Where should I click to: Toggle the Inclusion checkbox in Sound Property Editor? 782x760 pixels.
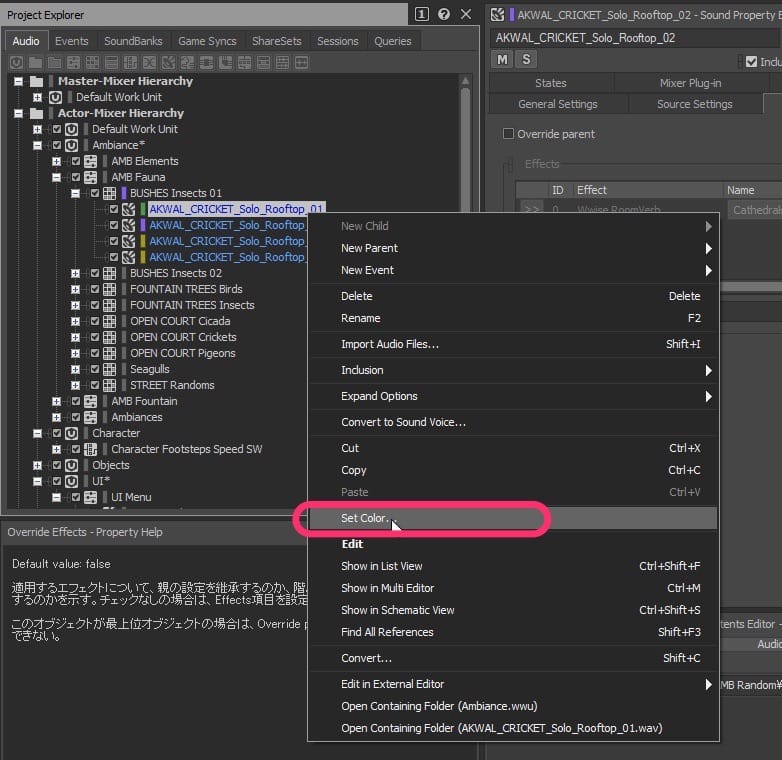pyautogui.click(x=751, y=62)
